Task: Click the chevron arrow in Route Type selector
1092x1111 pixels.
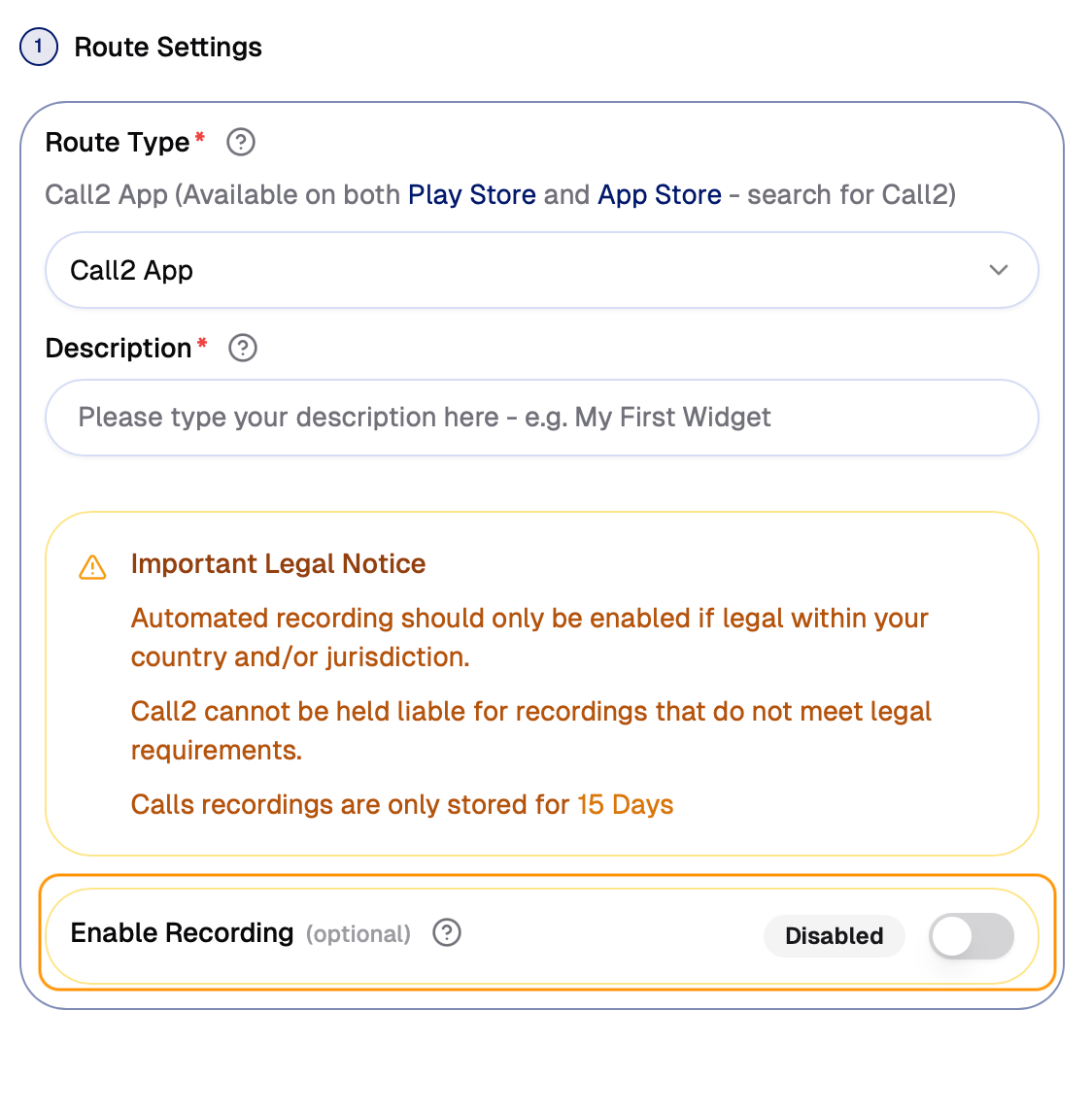Action: coord(998,270)
